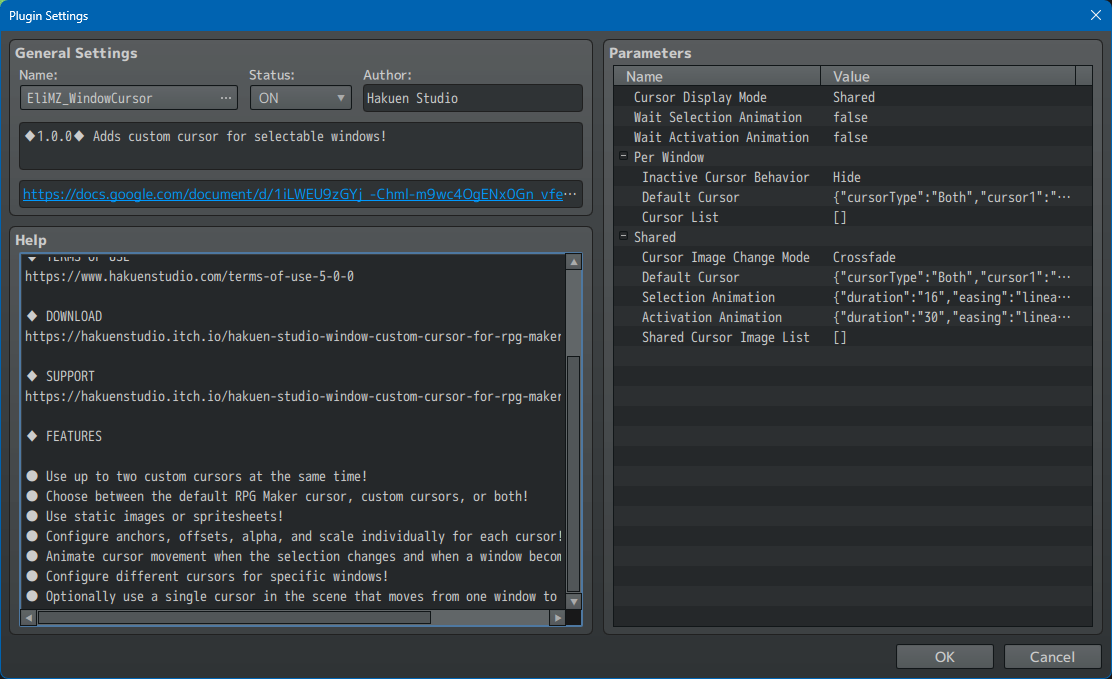Select Default Cursor under Shared group
Viewport: 1112px width, 679px height.
tap(852, 277)
